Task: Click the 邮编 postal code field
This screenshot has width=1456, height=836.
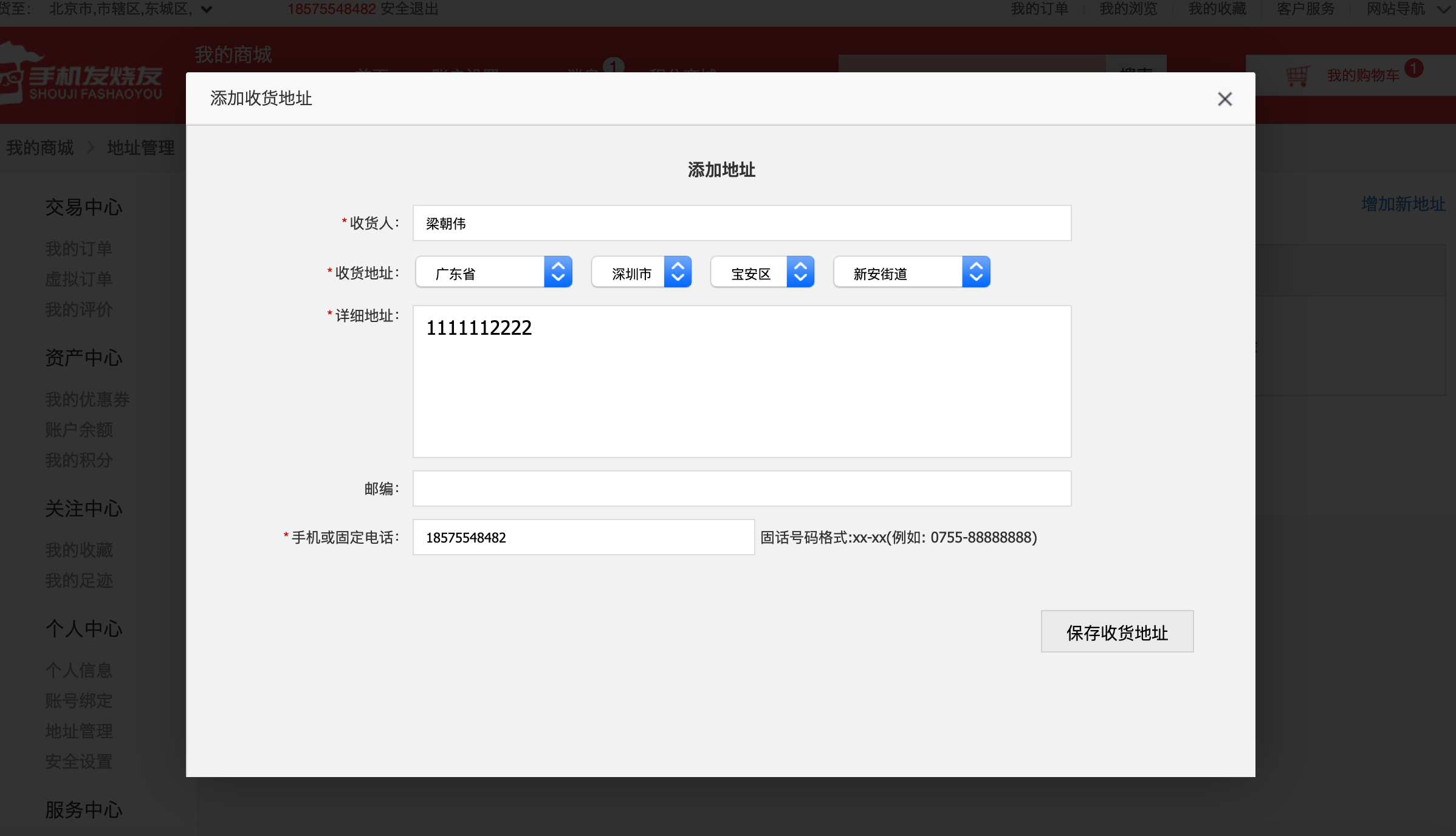Action: click(742, 488)
